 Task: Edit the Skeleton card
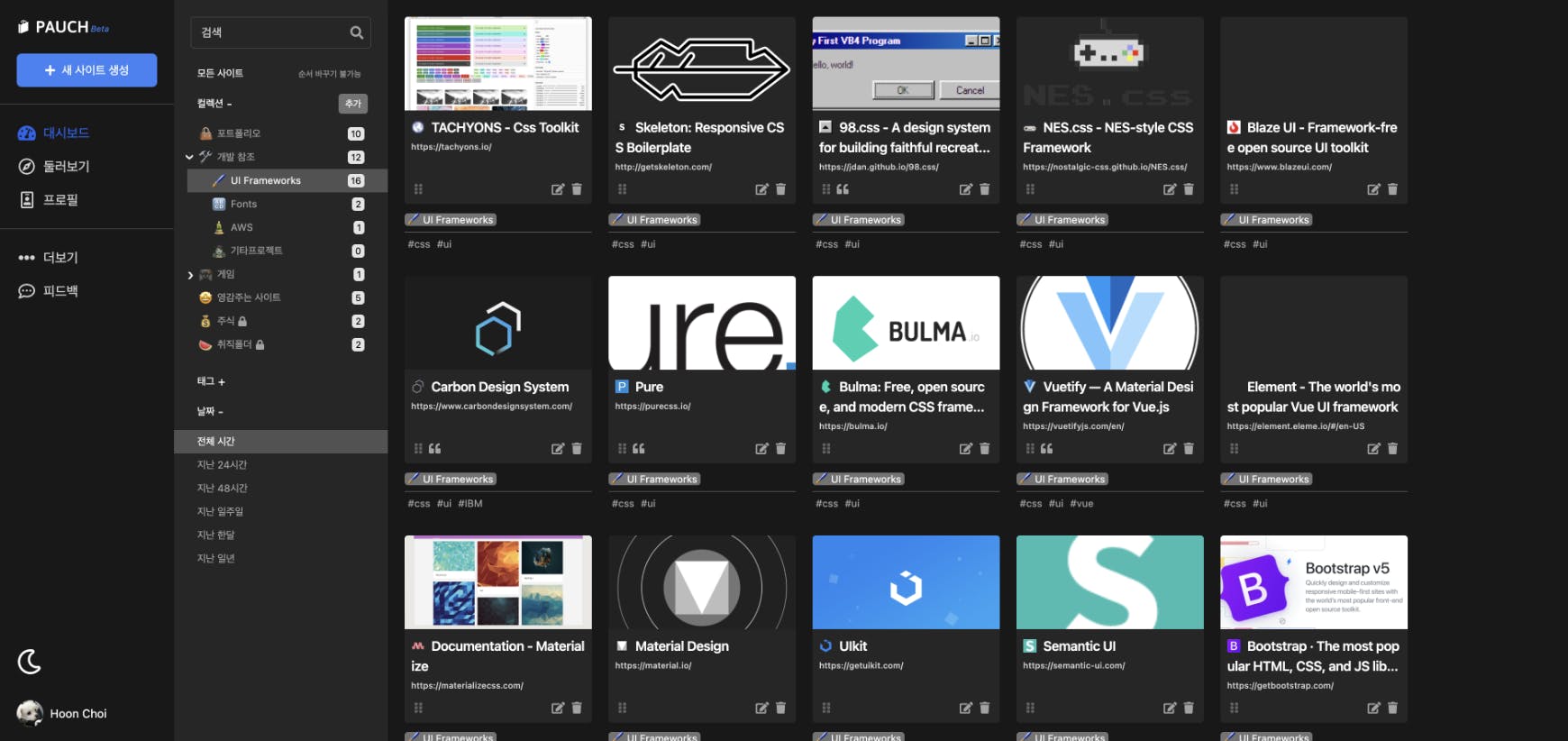[x=761, y=189]
